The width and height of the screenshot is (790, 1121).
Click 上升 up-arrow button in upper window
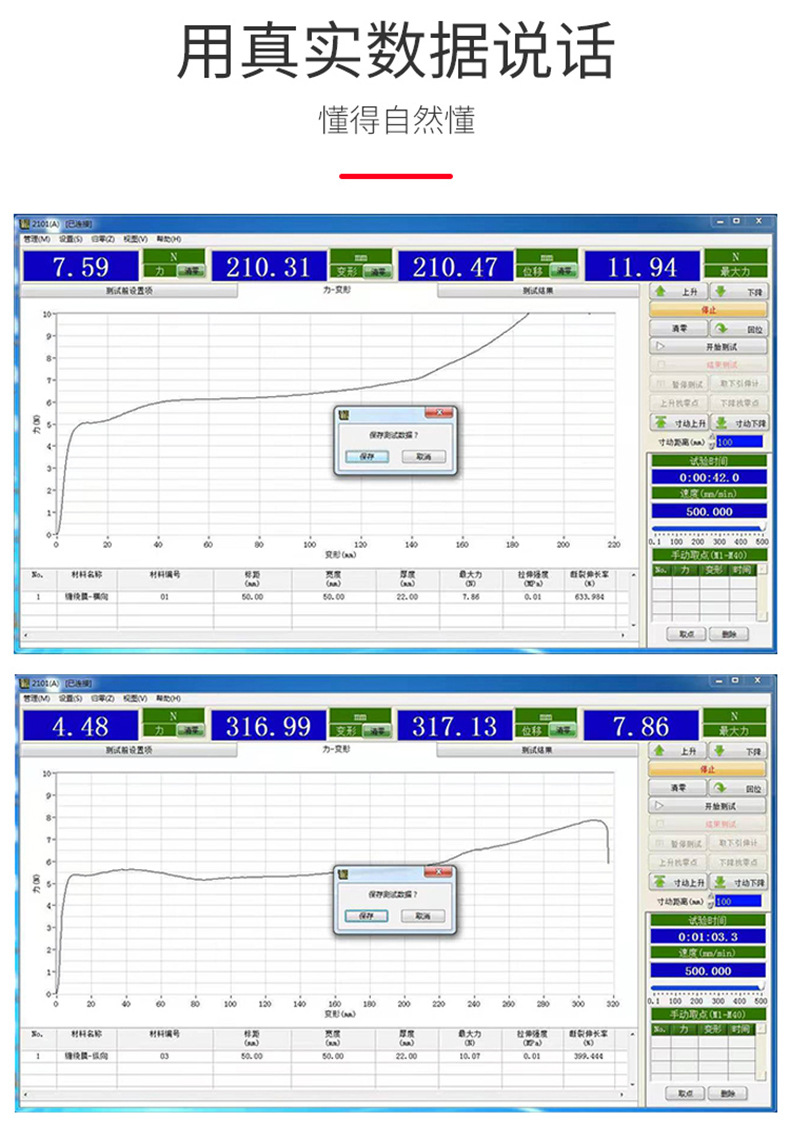[678, 291]
